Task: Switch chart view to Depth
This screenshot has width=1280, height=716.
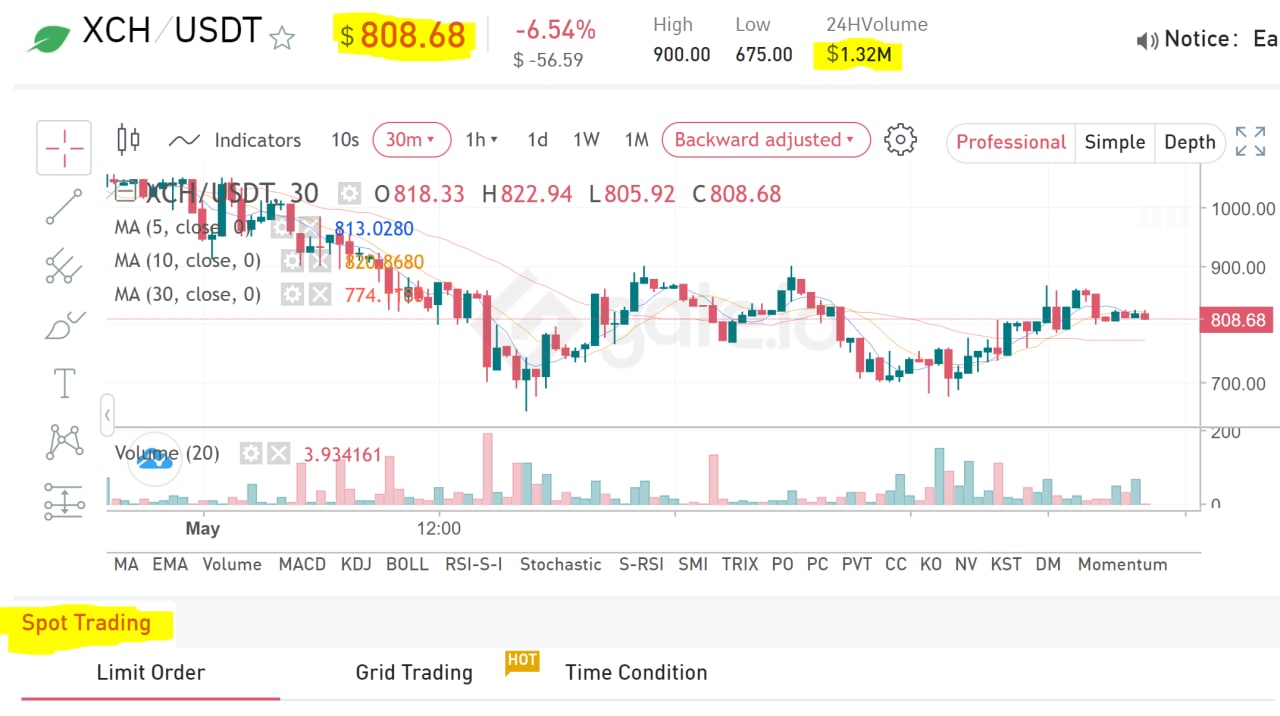Action: tap(1189, 142)
